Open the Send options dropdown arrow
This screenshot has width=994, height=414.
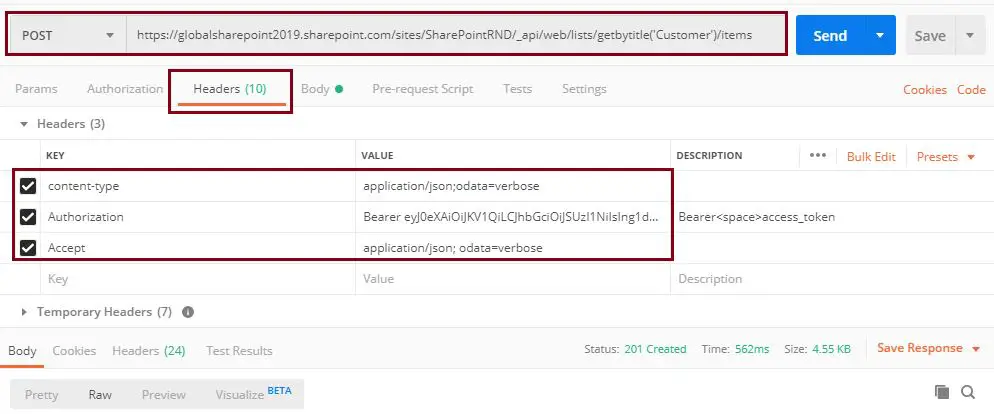(880, 36)
